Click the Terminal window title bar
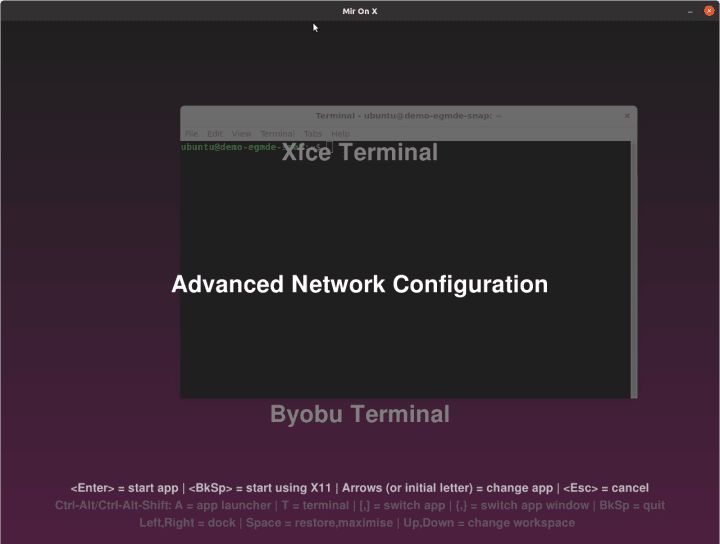This screenshot has width=720, height=544. tap(408, 116)
